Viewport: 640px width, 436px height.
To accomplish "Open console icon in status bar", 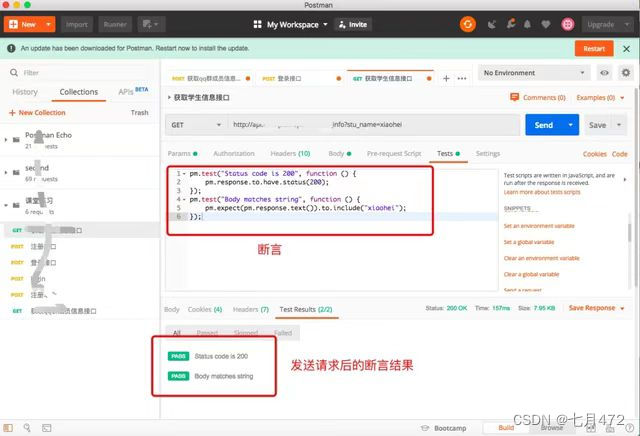I will coord(47,428).
